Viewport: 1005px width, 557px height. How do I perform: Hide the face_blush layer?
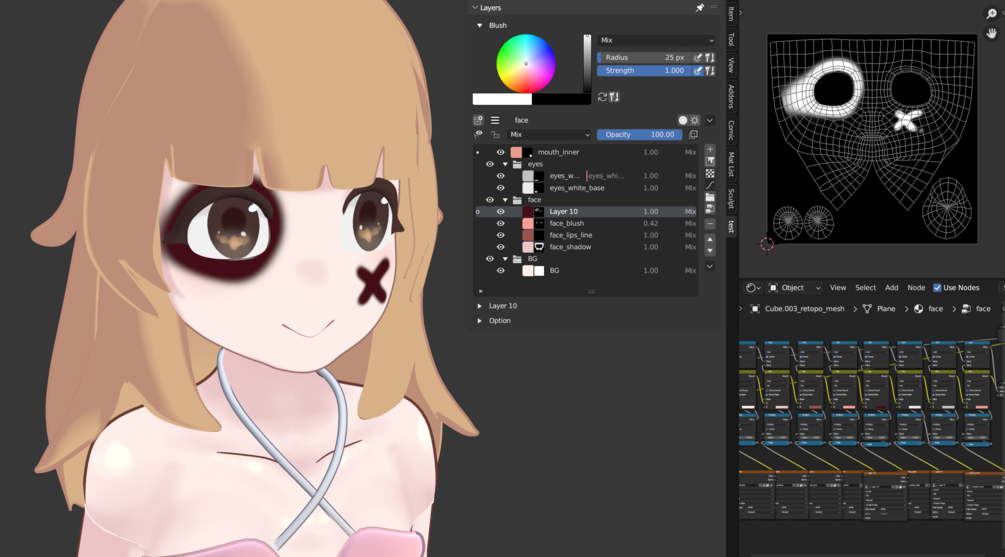click(501, 223)
